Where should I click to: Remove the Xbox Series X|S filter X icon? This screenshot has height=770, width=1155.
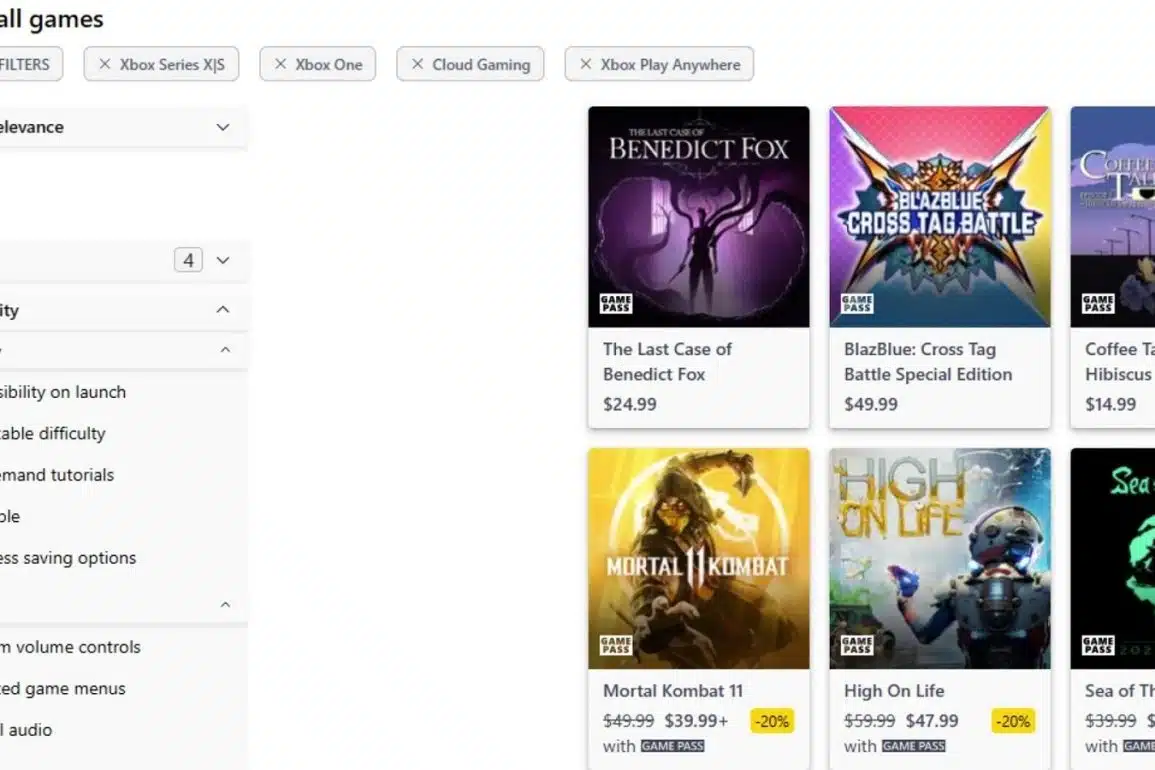click(x=105, y=64)
